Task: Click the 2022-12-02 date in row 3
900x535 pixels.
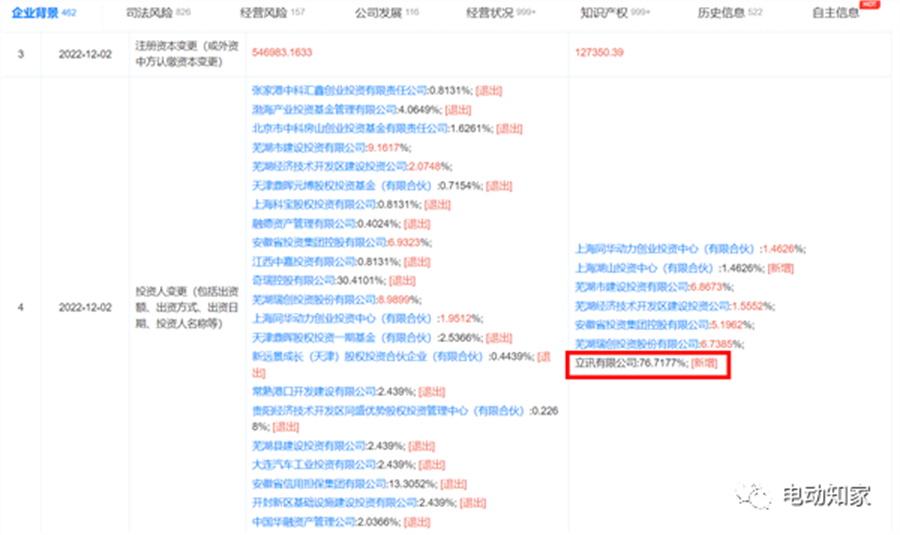Action: (x=85, y=54)
